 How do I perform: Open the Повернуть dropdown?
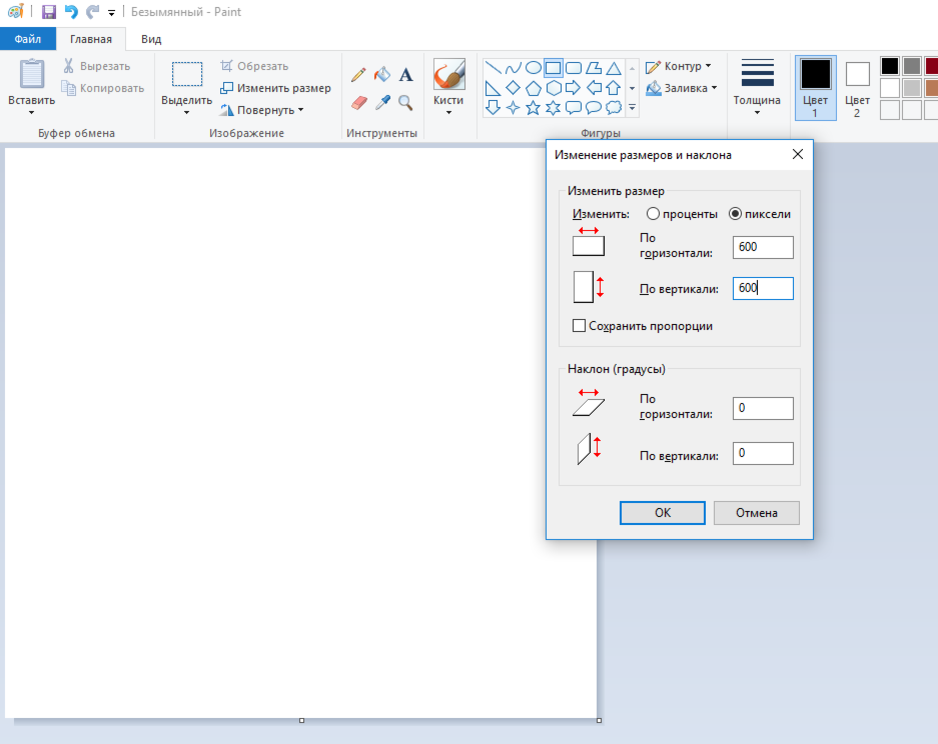[x=261, y=110]
